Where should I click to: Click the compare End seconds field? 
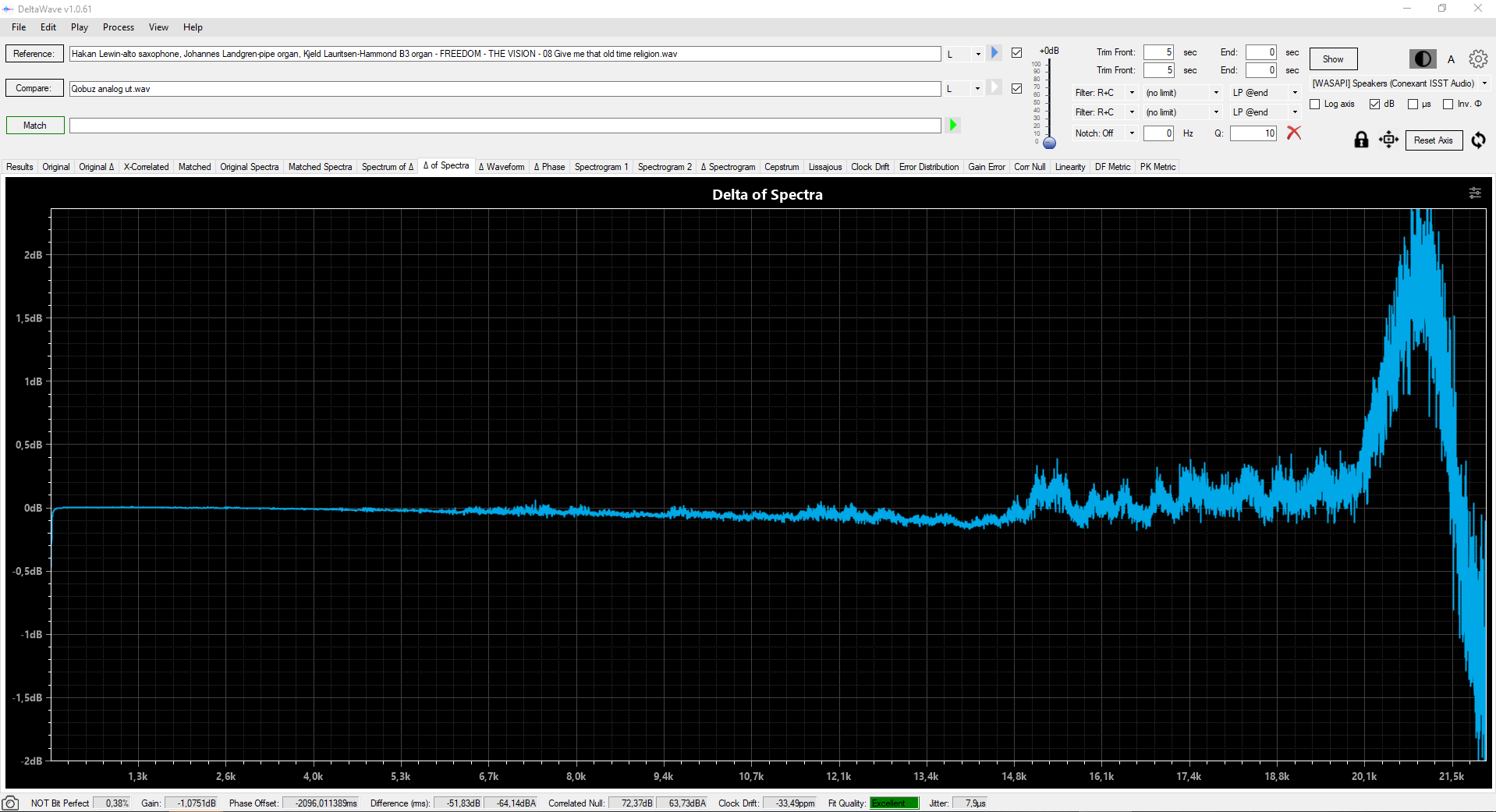(1260, 70)
